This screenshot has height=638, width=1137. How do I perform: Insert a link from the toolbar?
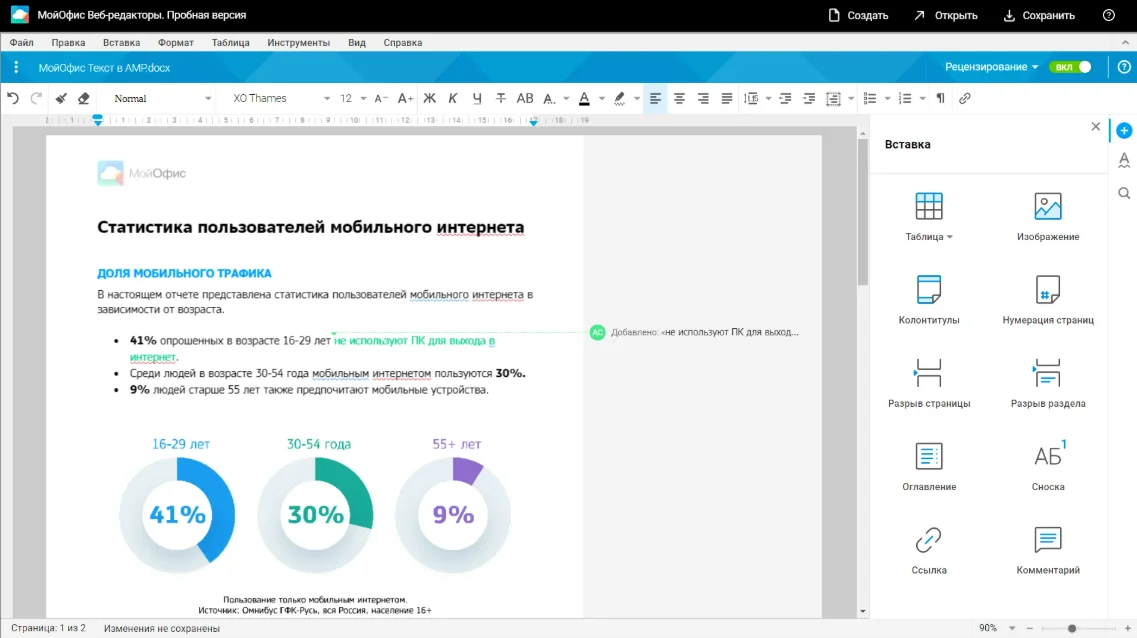pos(965,98)
